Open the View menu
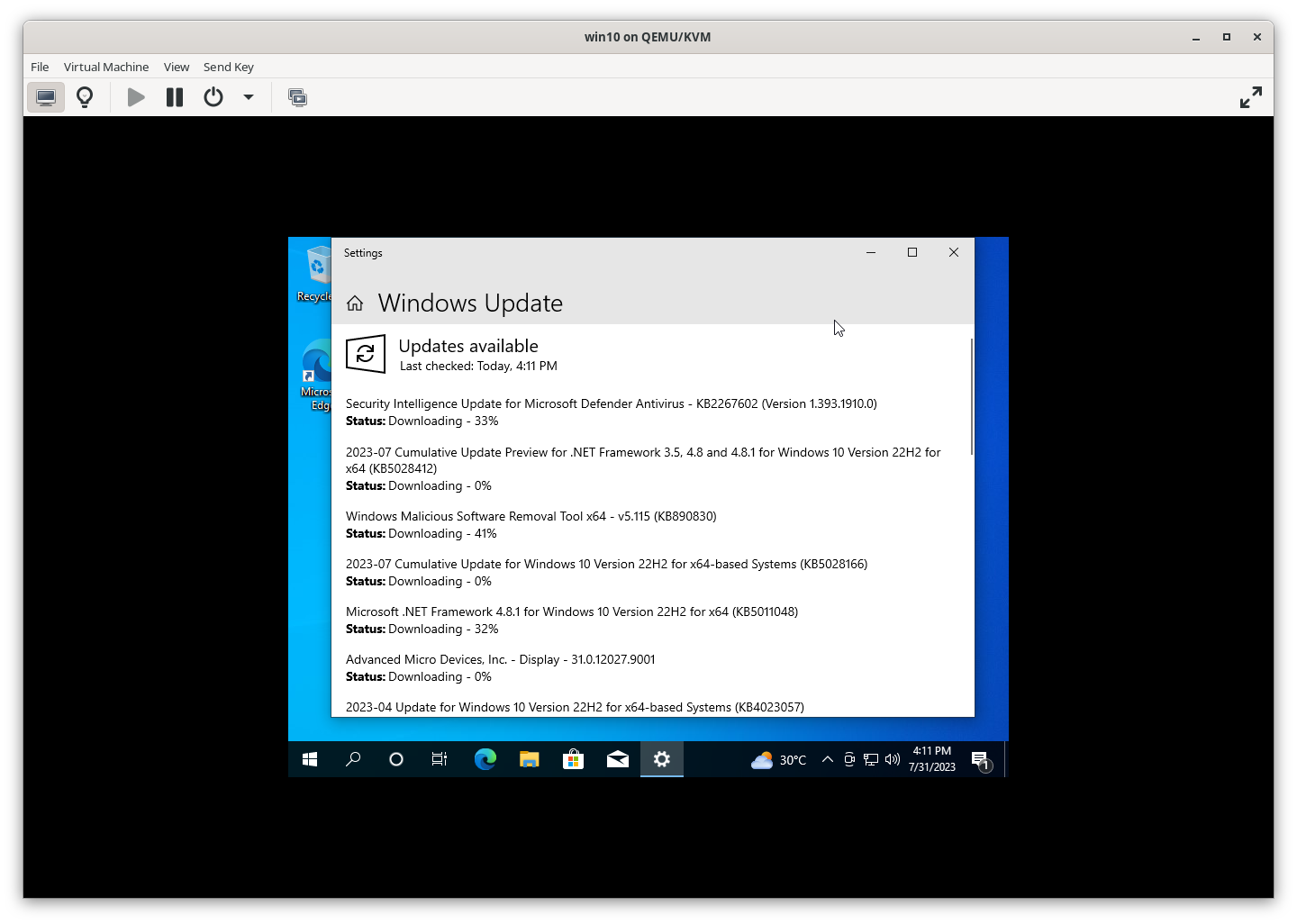1297x924 pixels. coord(177,67)
